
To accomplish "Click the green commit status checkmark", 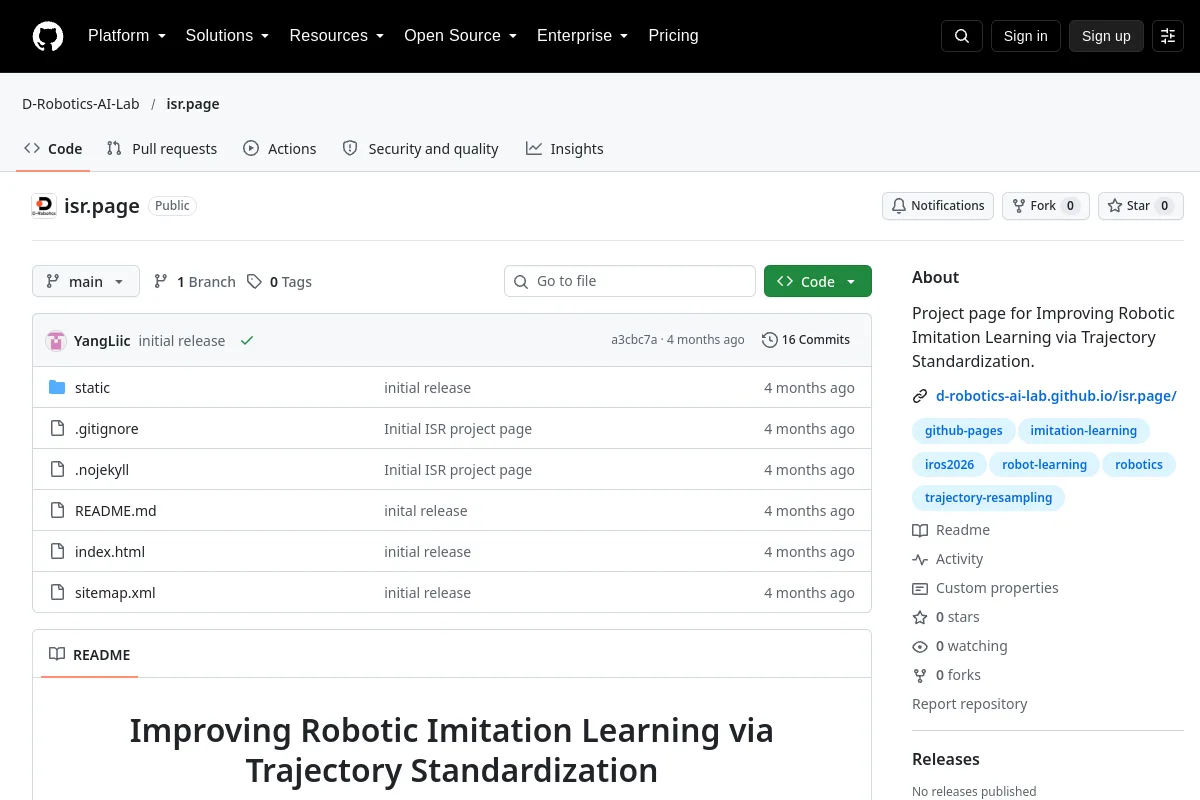I will coord(247,341).
